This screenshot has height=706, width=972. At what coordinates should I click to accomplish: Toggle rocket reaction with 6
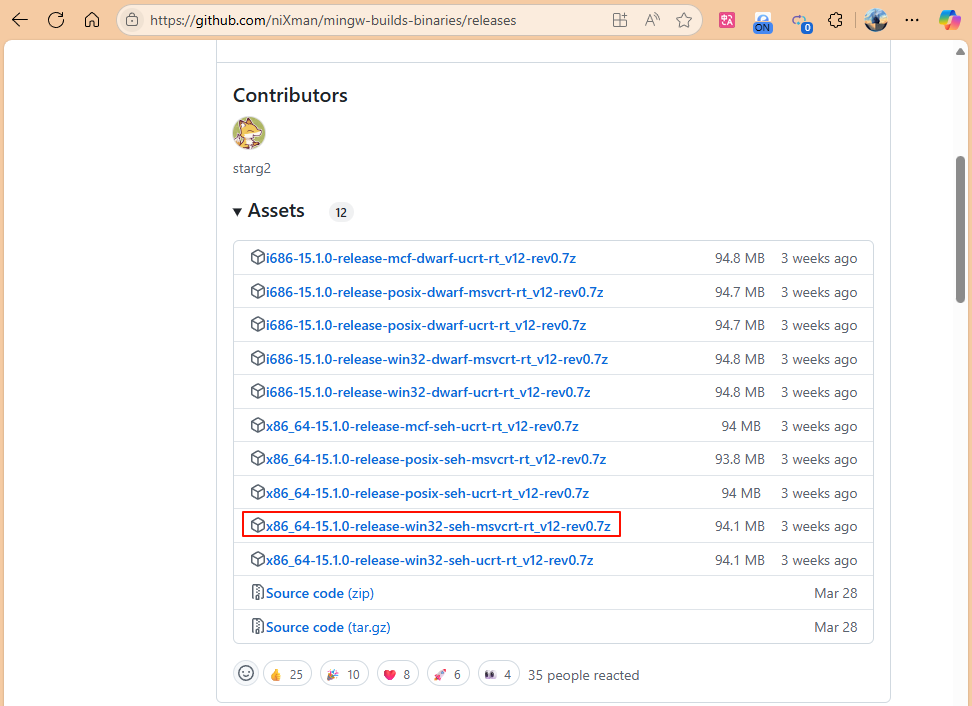tap(448, 674)
